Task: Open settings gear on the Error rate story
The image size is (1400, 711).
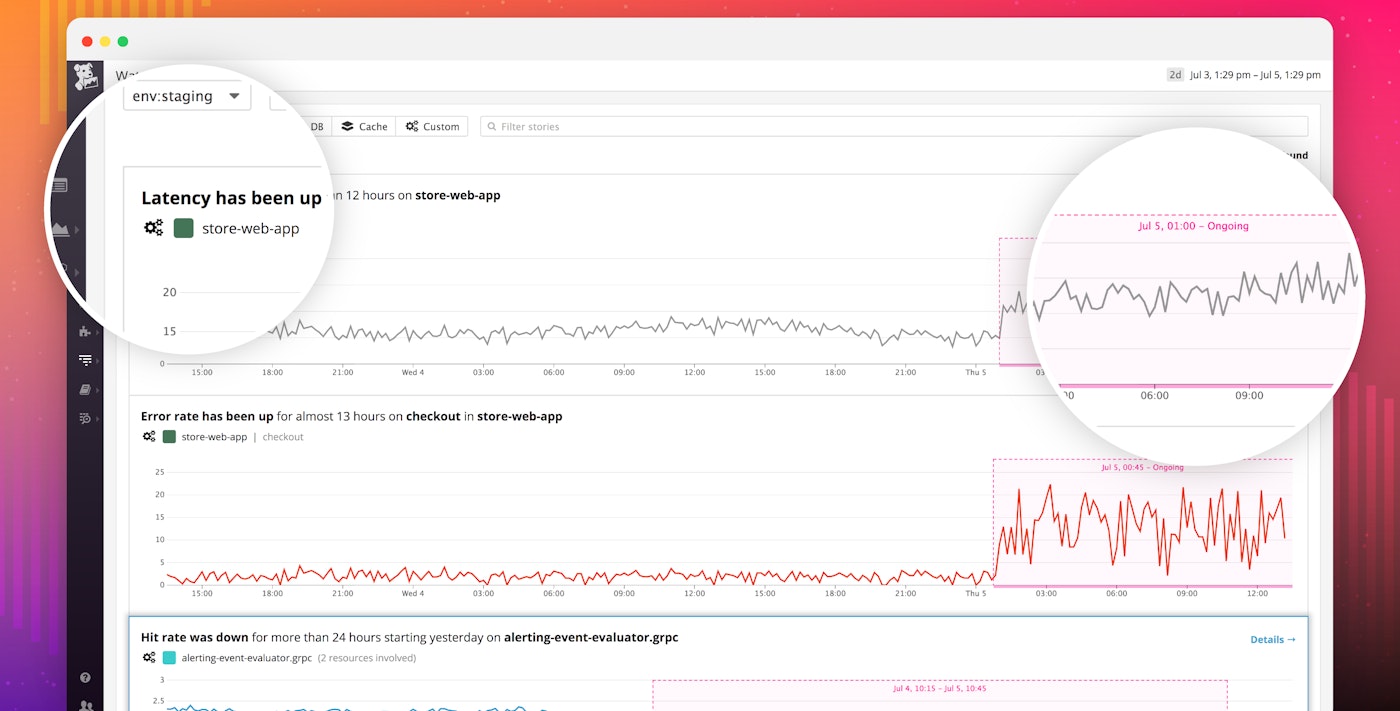Action: pyautogui.click(x=150, y=437)
